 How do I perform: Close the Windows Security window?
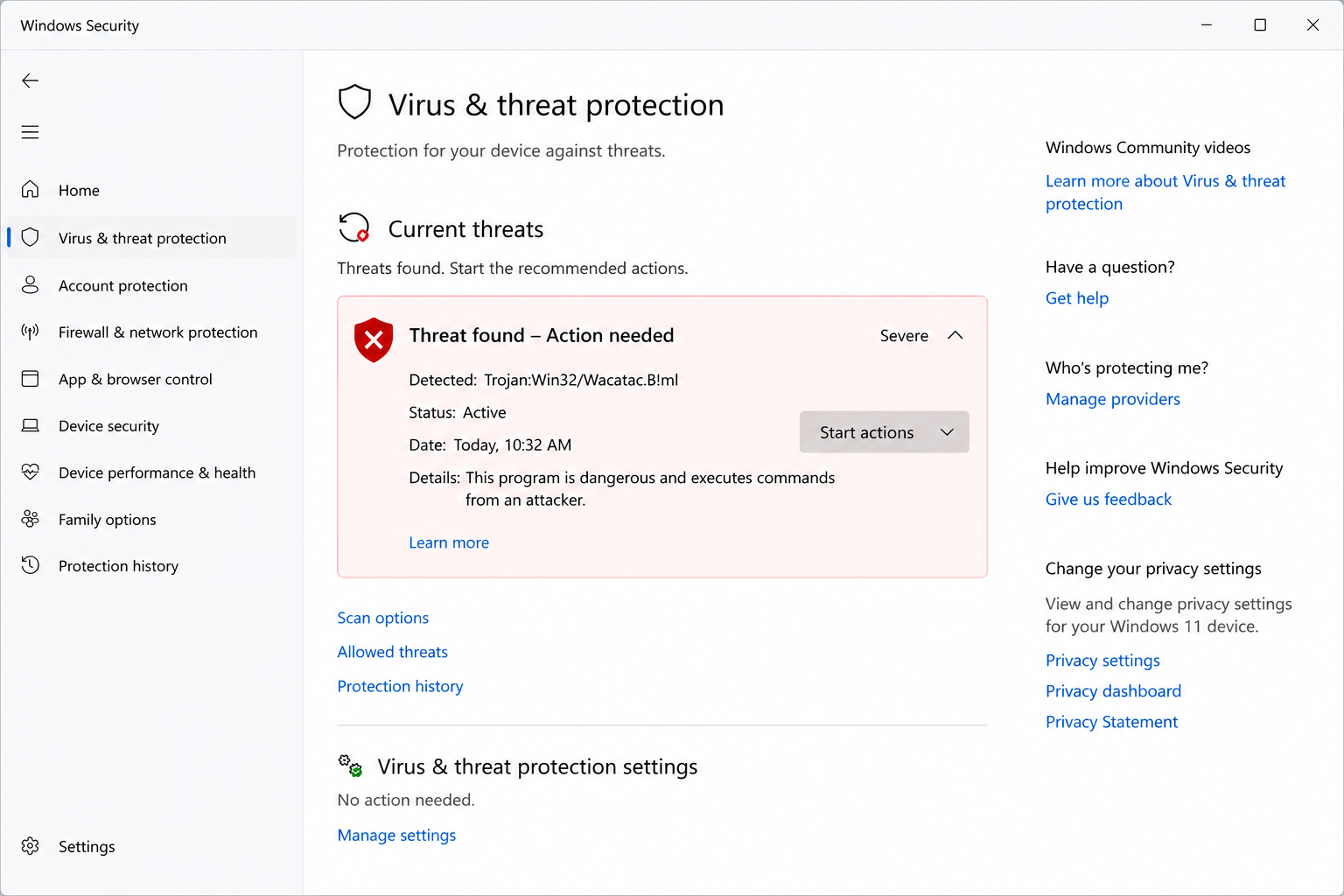click(x=1312, y=24)
